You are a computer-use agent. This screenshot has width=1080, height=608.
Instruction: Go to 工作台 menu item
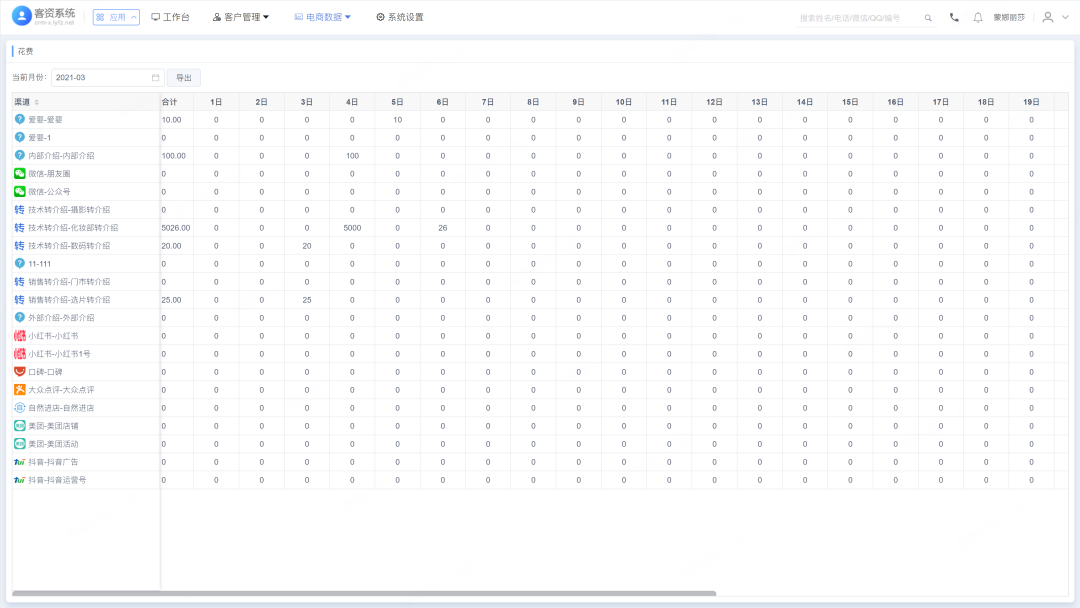click(171, 17)
